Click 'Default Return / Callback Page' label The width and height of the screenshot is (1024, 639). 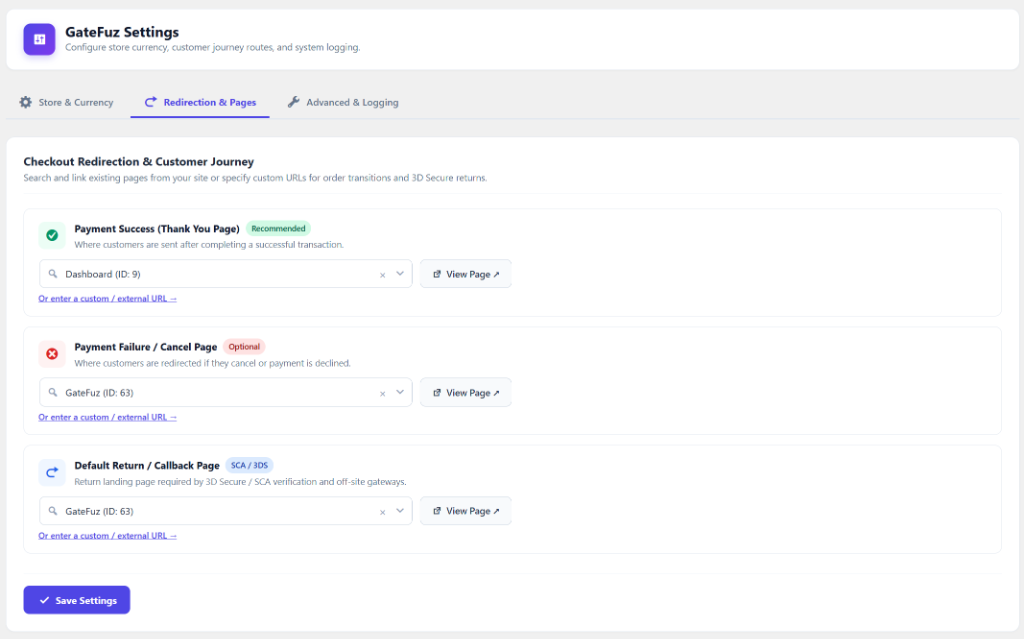[x=147, y=465]
